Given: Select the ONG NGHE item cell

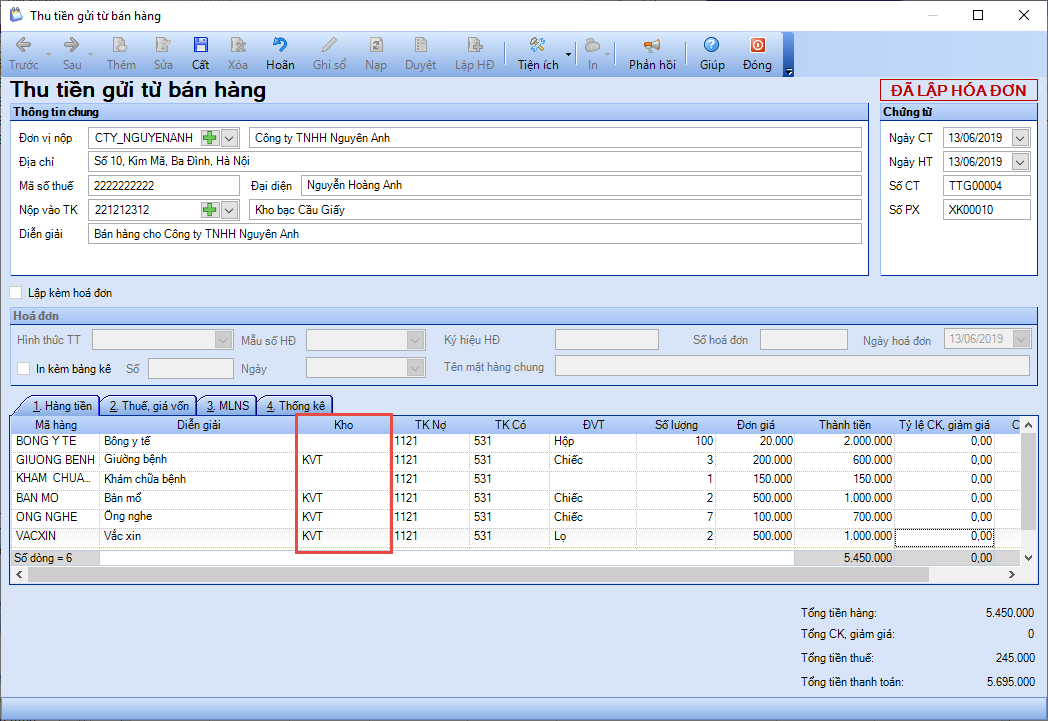Looking at the screenshot, I should (x=56, y=517).
